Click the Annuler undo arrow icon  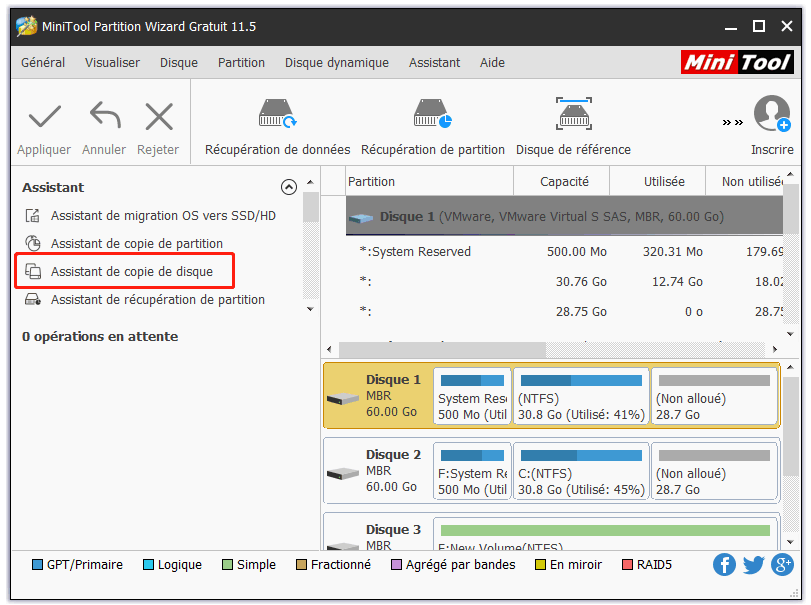pos(104,117)
